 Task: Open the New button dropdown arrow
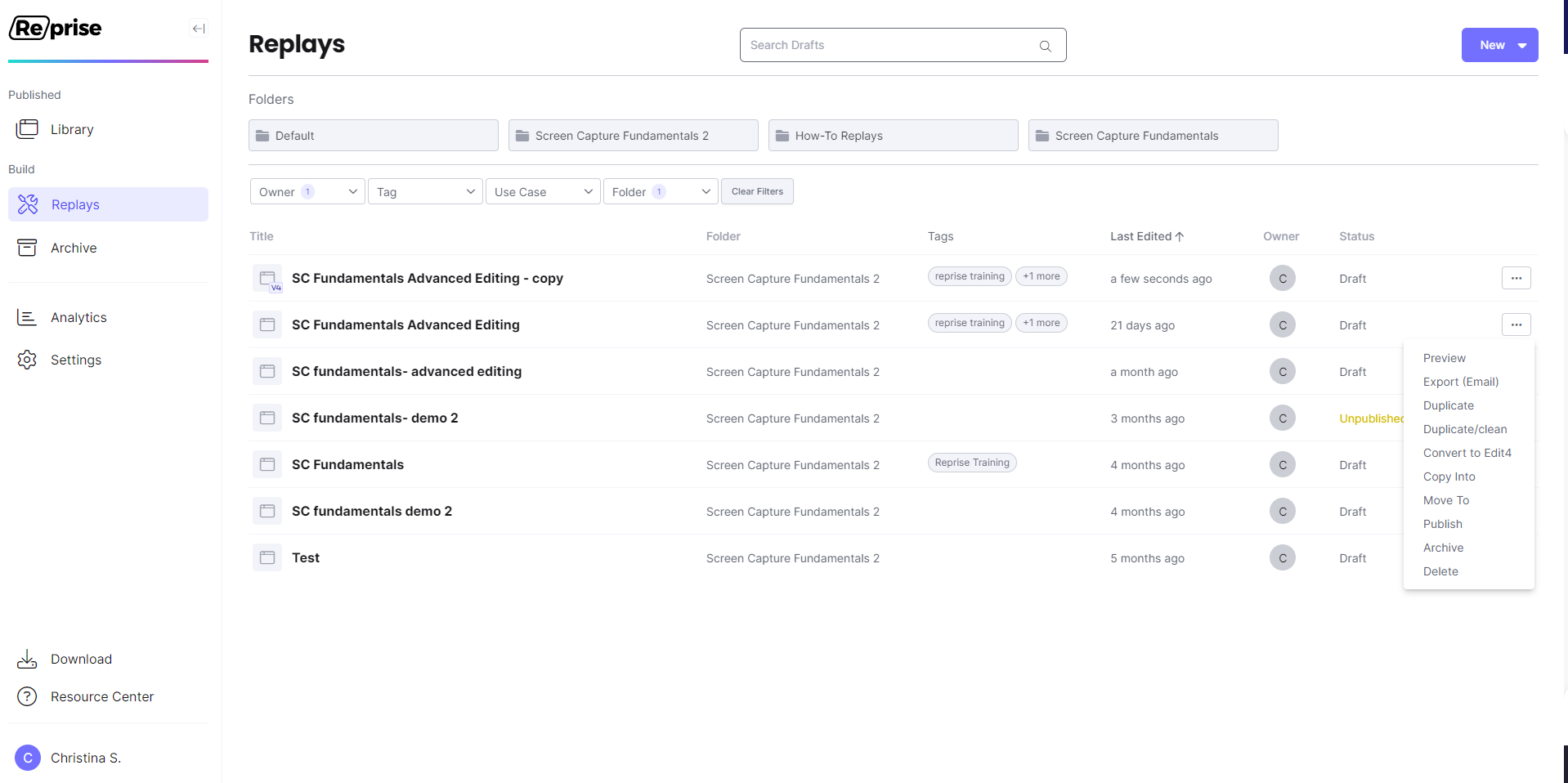[1521, 45]
